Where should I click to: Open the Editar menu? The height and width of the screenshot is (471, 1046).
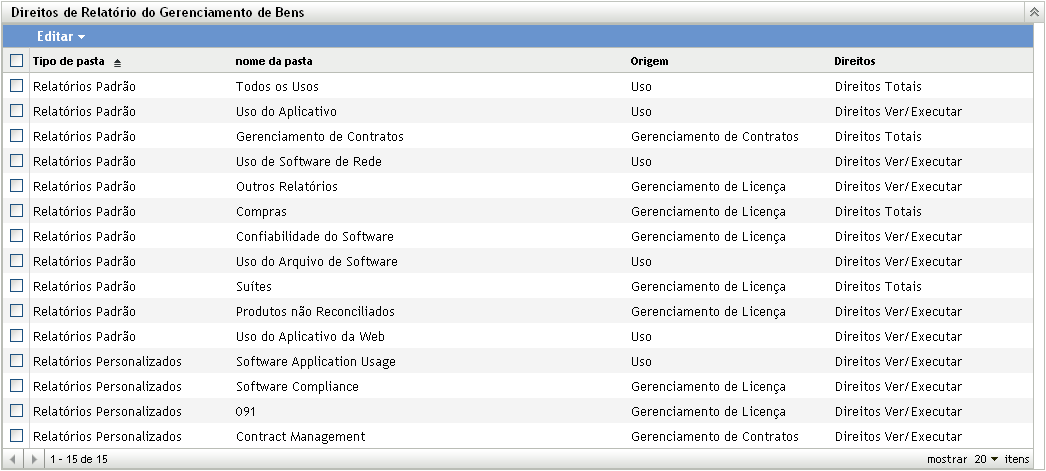coord(60,36)
